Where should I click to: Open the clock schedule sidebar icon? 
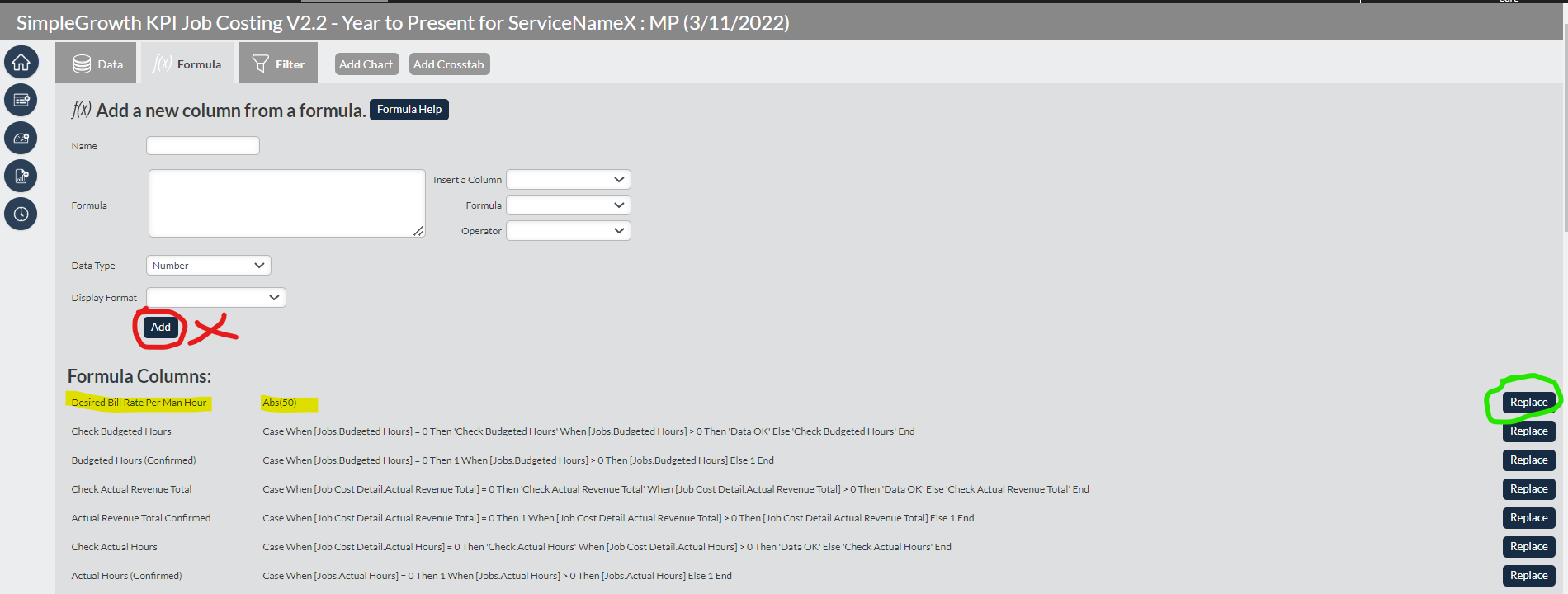coord(21,214)
